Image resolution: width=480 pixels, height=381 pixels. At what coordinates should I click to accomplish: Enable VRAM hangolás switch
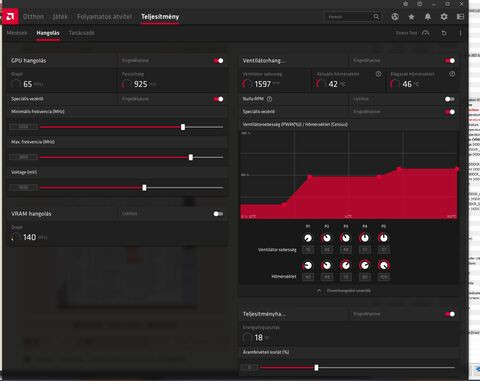(x=218, y=214)
